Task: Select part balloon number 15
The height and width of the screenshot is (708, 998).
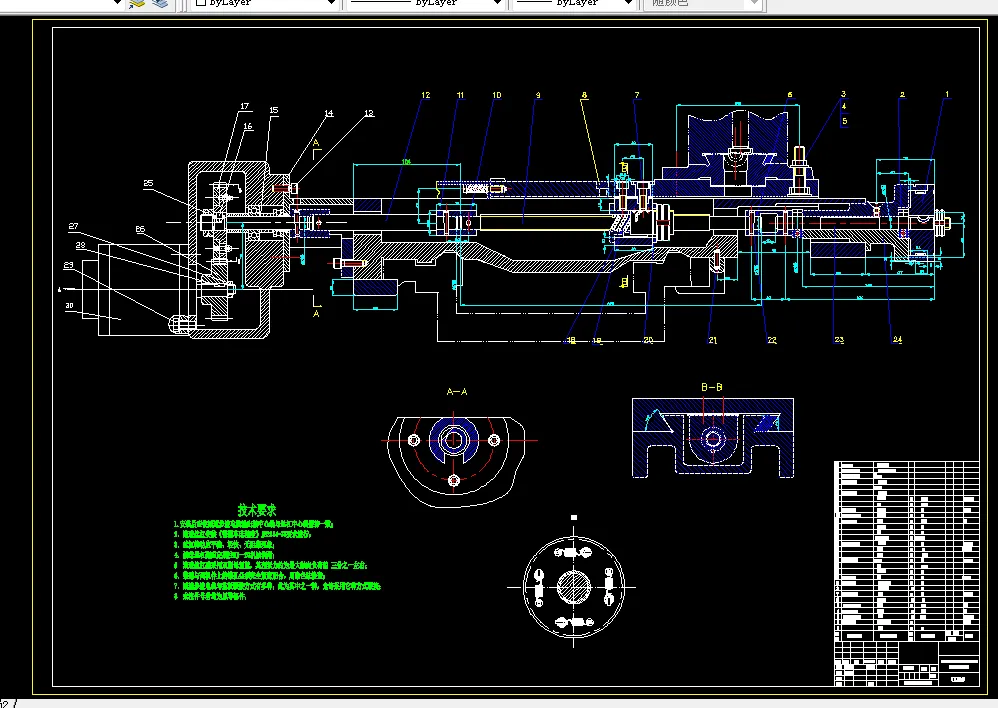Action: pos(274,110)
